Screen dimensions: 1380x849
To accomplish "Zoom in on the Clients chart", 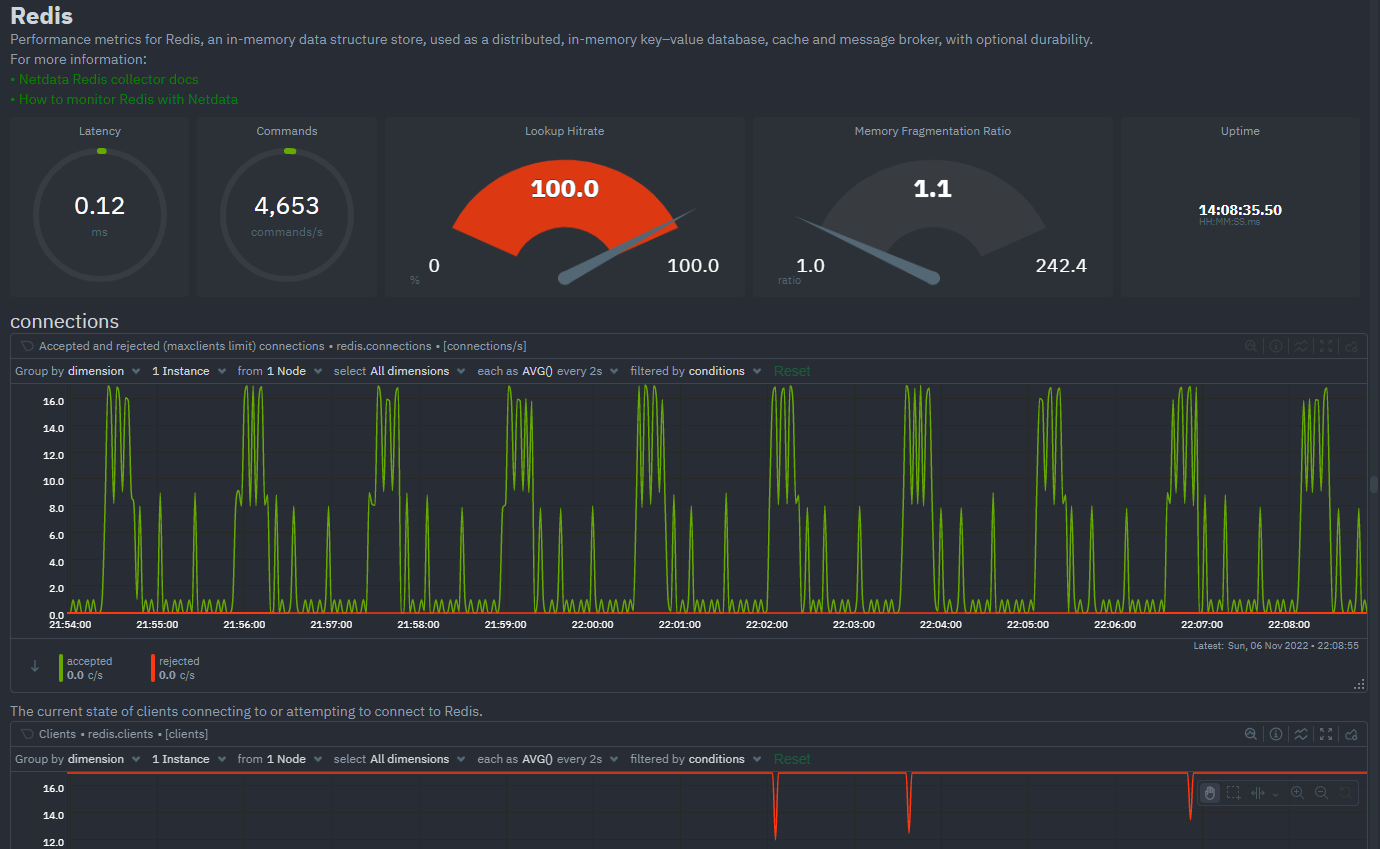I will [x=1297, y=793].
